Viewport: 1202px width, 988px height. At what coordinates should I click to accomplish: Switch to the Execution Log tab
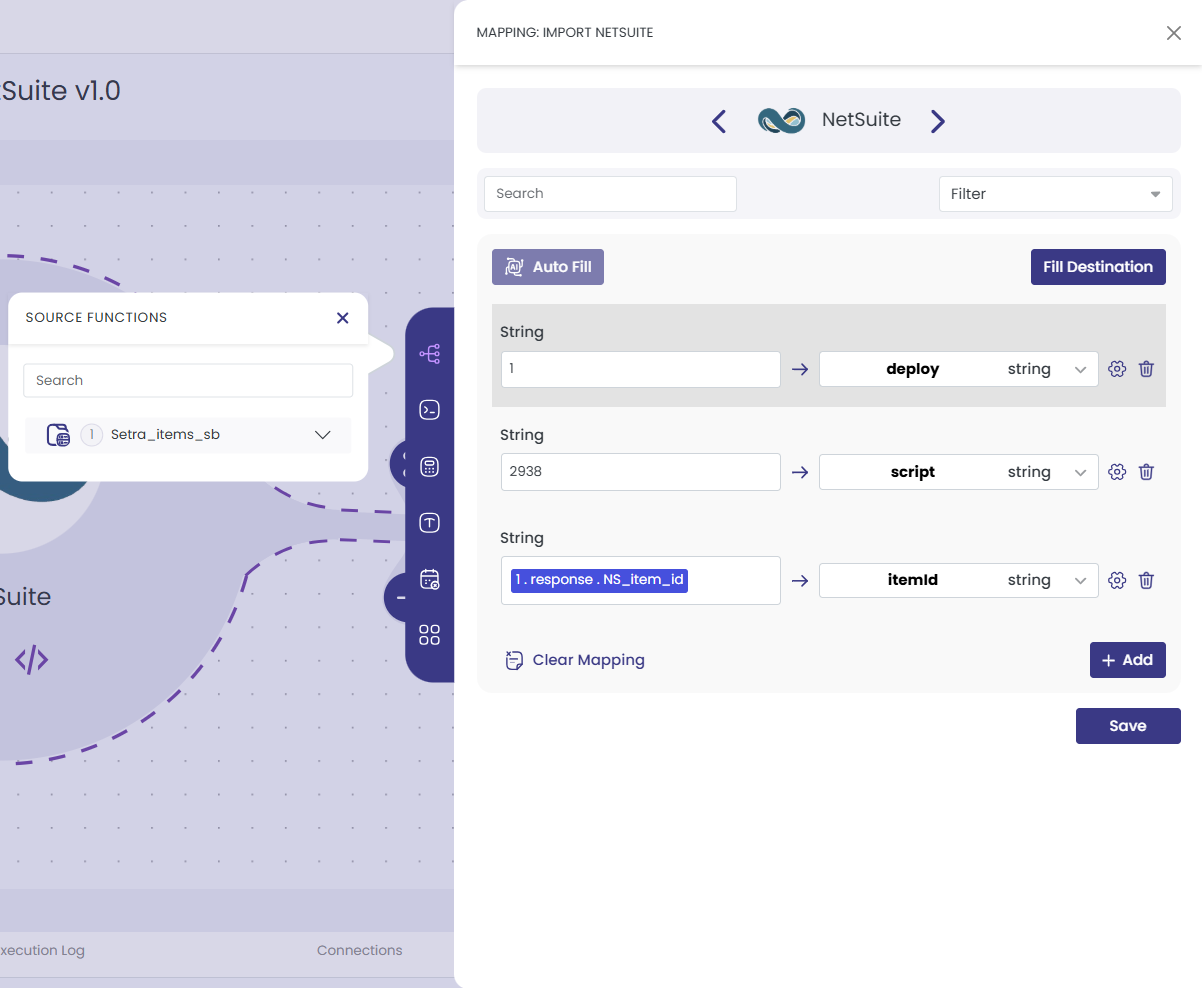[40, 950]
